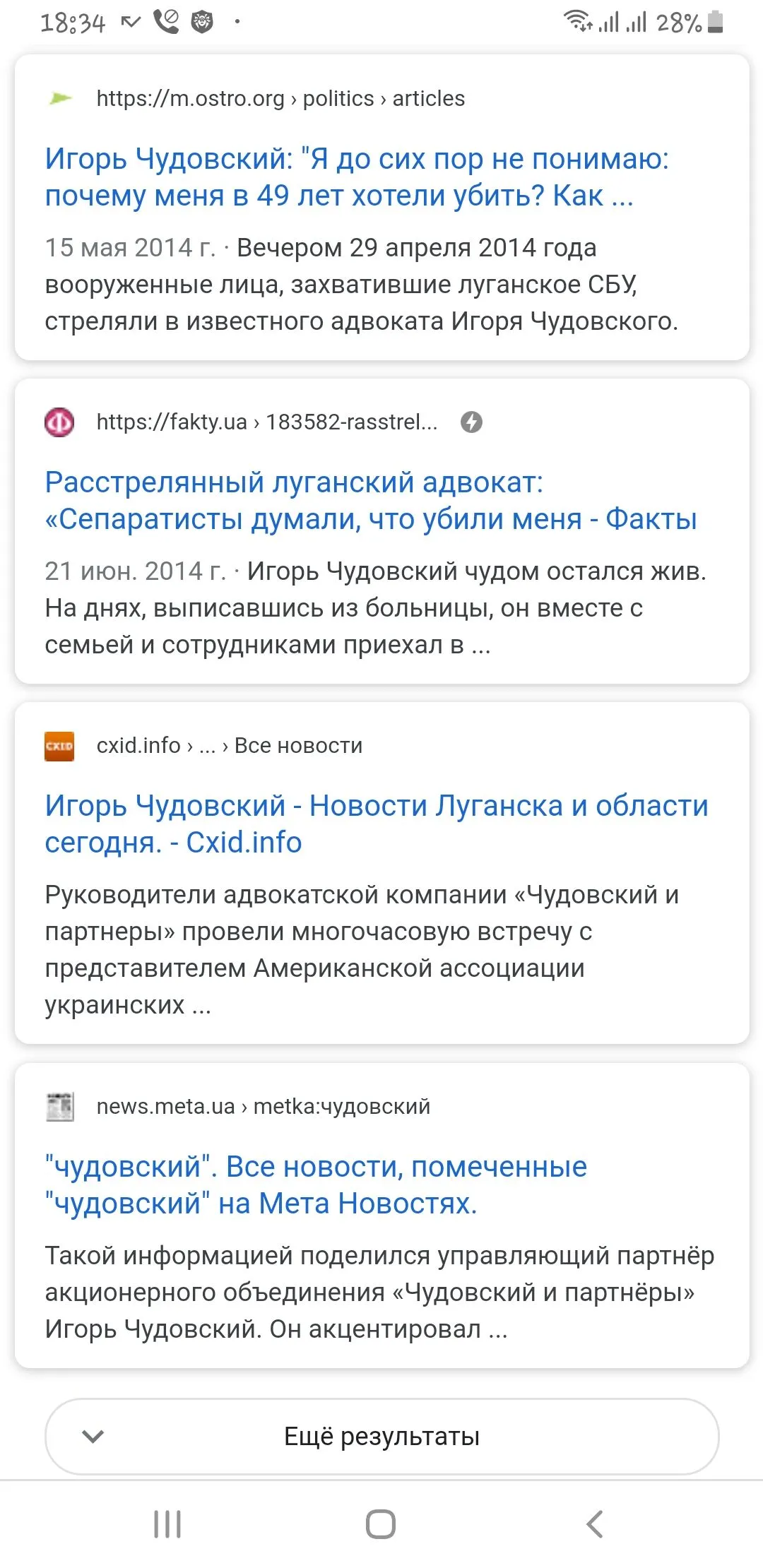Tap the orange cxid.info favicon

59,746
